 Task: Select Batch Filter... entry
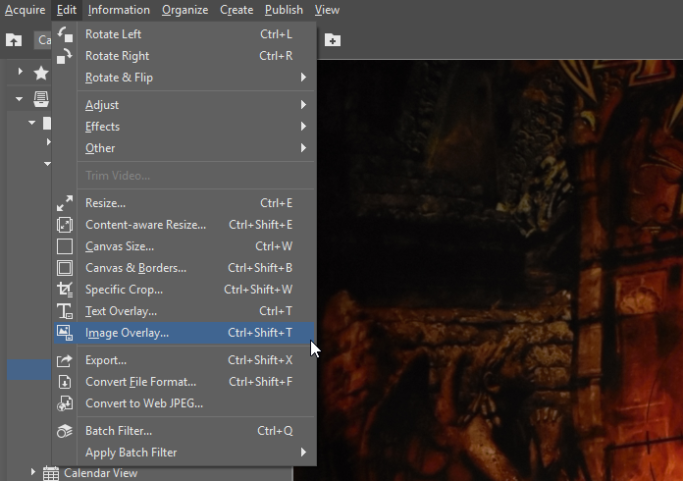point(184,431)
